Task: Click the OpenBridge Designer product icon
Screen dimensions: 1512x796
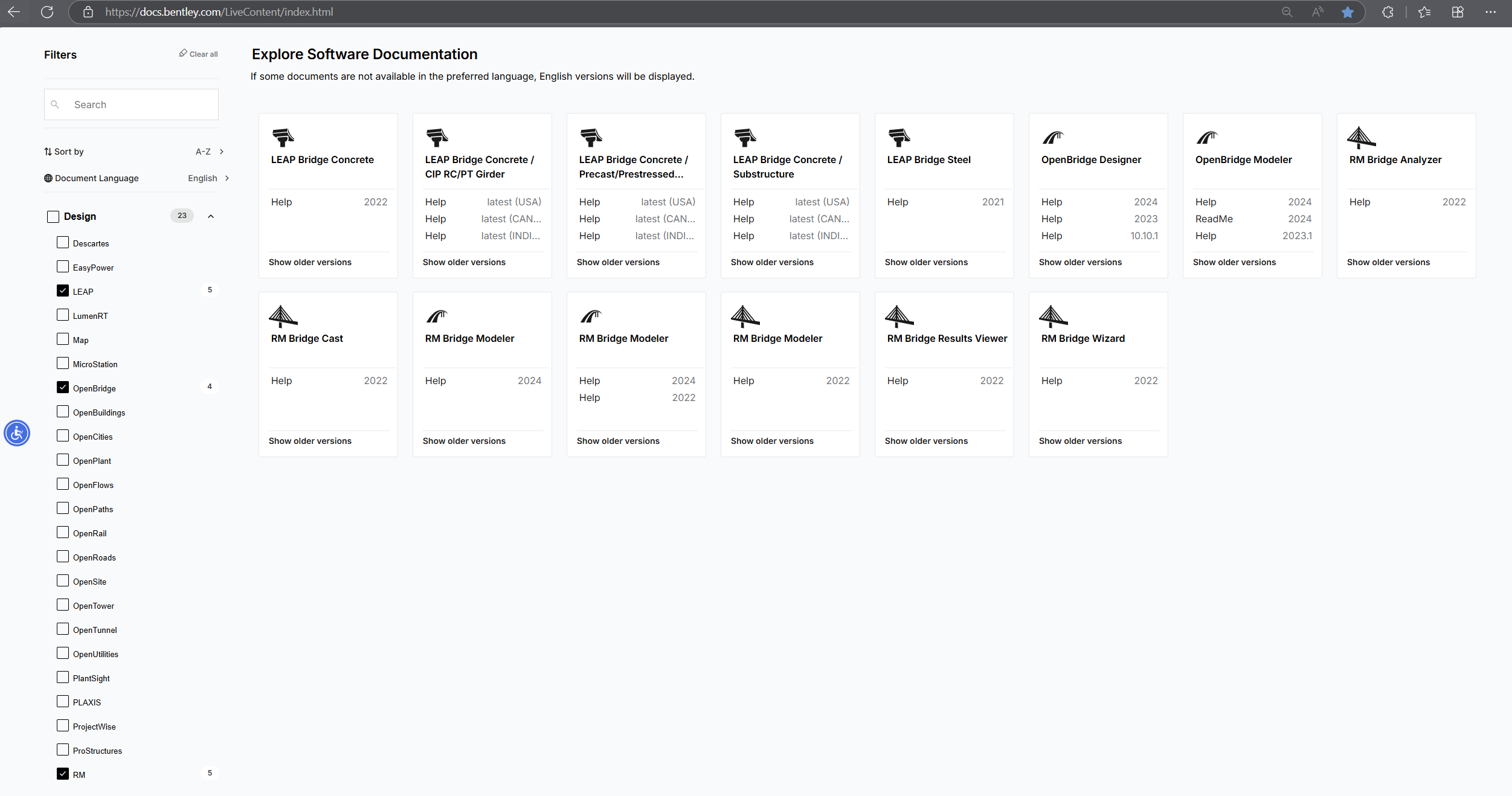Action: (1053, 138)
